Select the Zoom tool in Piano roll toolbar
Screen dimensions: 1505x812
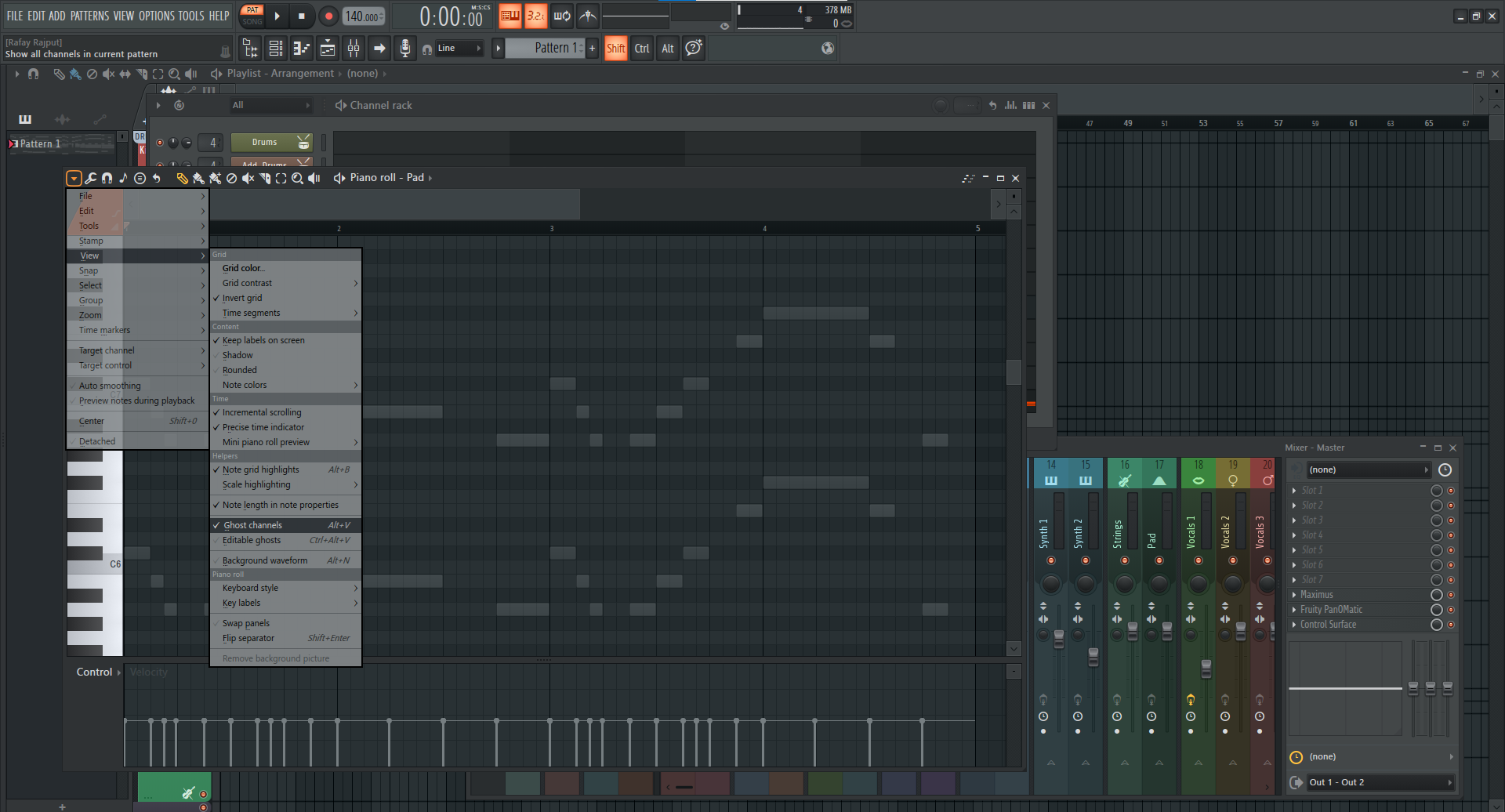point(297,179)
